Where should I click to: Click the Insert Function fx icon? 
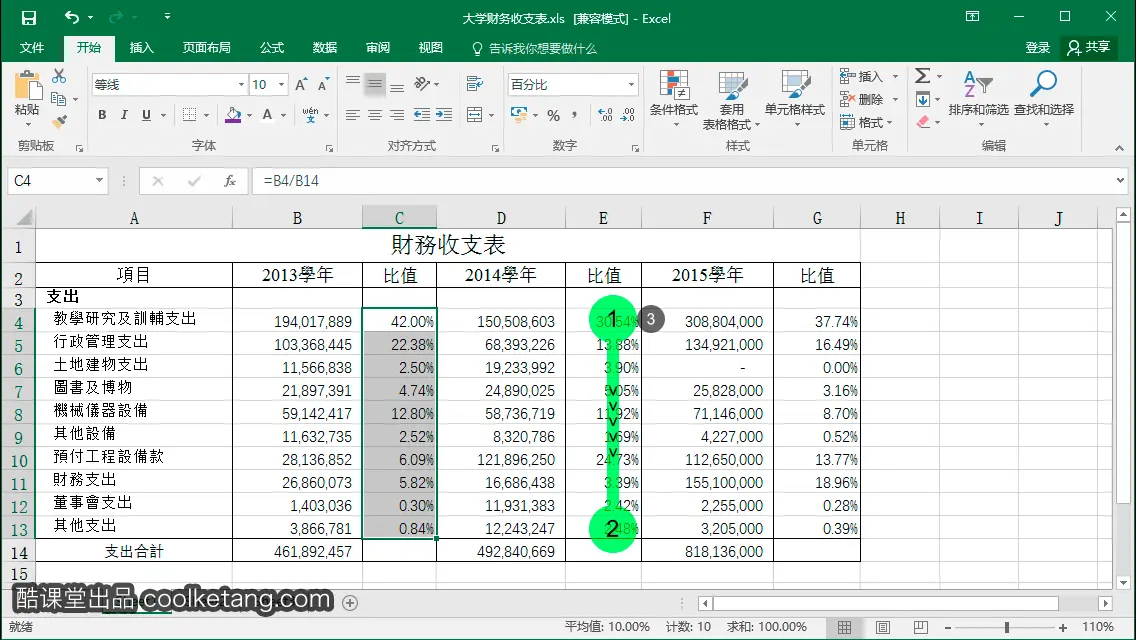tap(230, 180)
